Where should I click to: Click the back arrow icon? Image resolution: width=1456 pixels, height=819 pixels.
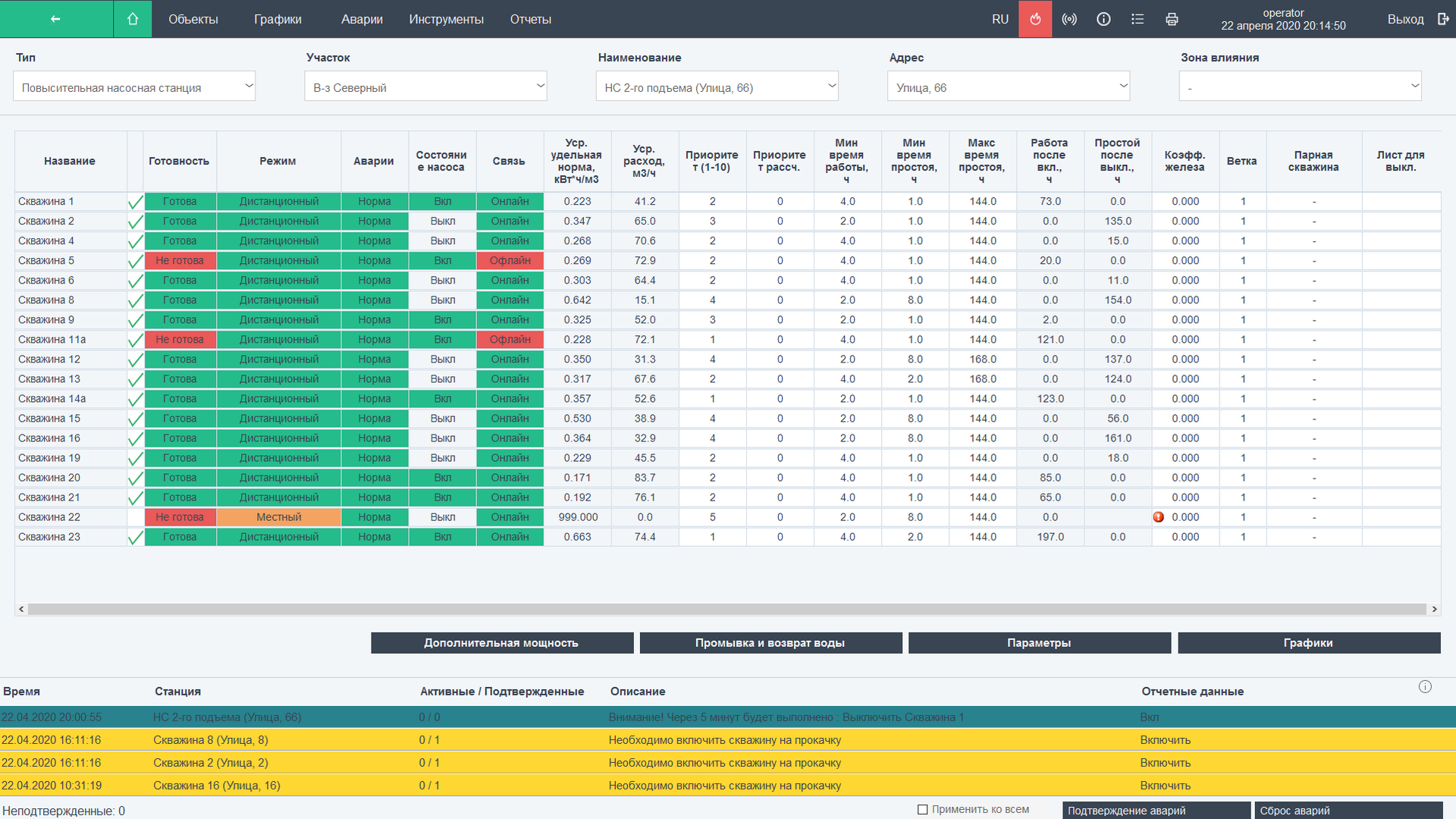click(x=55, y=19)
